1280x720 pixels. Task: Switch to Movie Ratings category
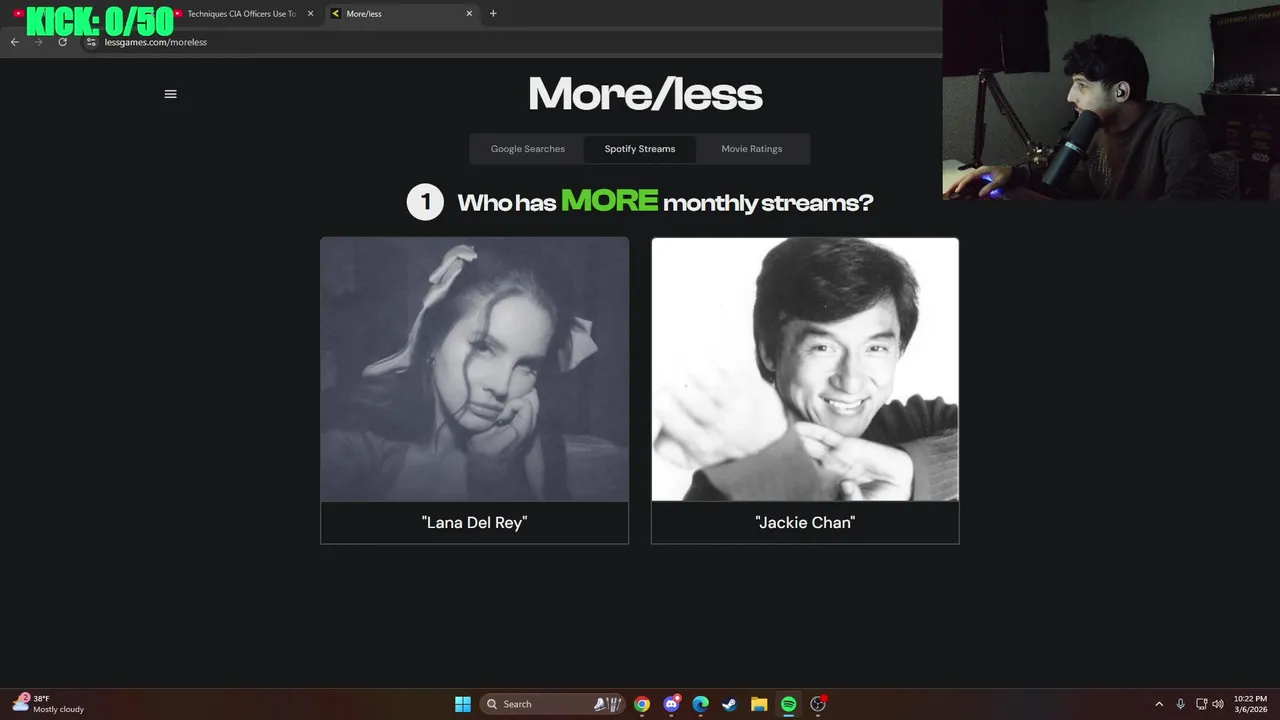[752, 149]
